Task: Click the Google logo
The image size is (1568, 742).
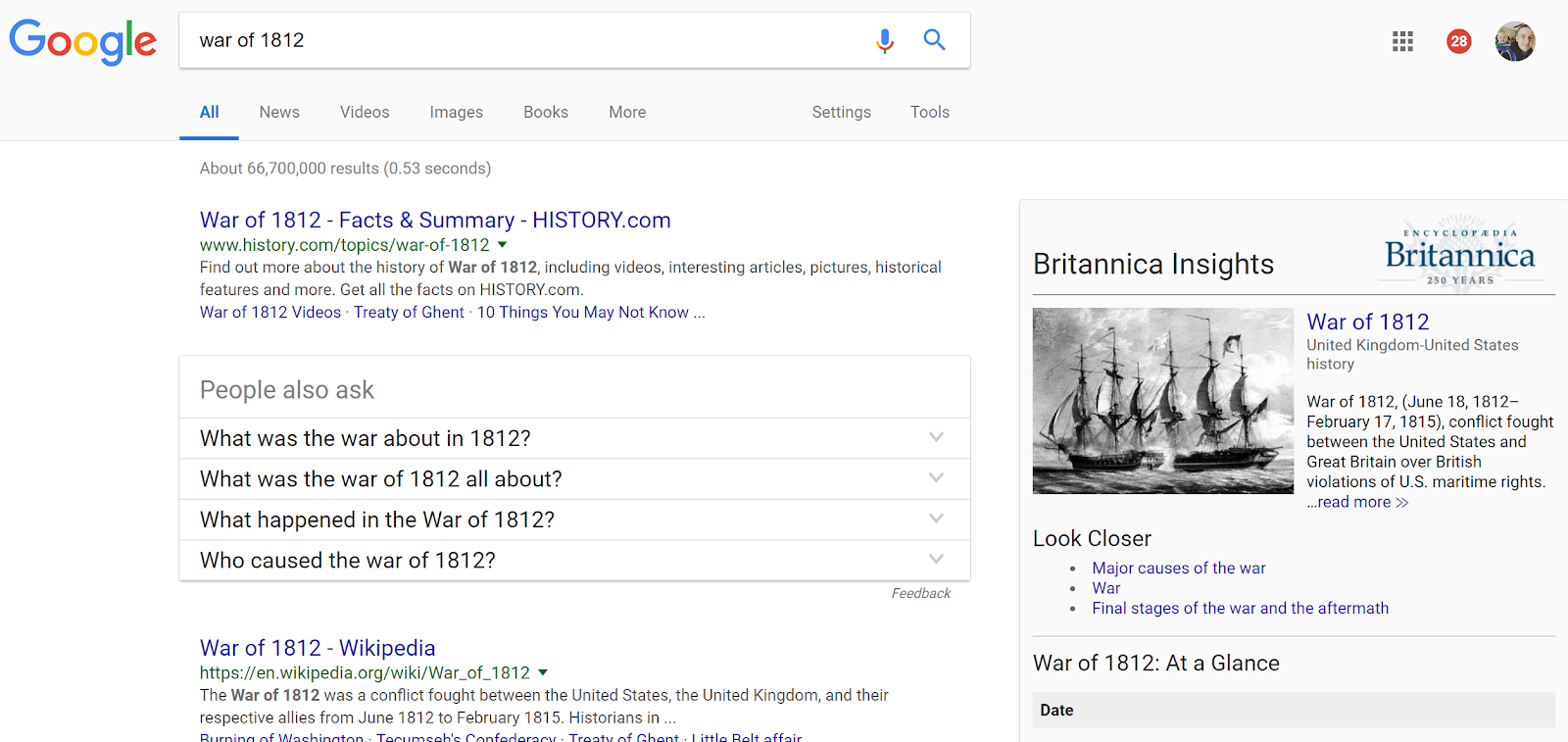Action: [x=82, y=41]
